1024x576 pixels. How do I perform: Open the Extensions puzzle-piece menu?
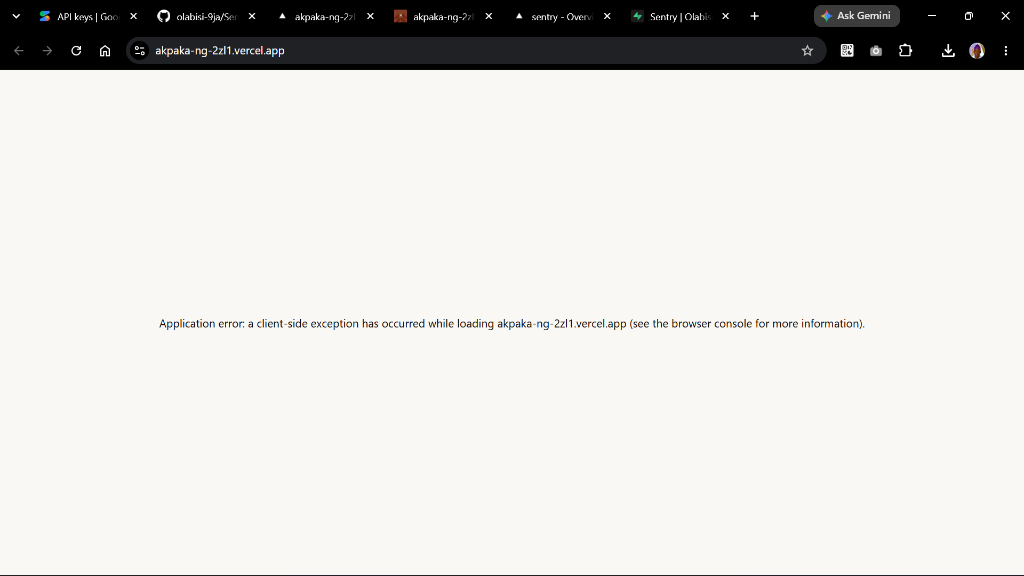[x=905, y=51]
